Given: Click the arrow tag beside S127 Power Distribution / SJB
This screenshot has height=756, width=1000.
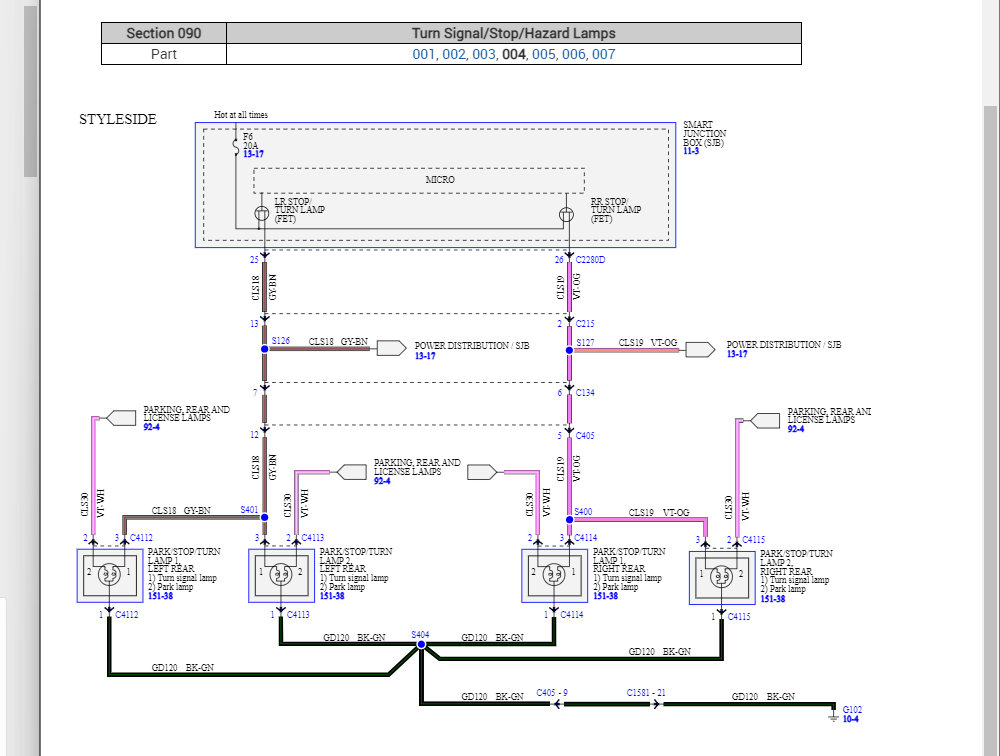Looking at the screenshot, I should point(700,350).
